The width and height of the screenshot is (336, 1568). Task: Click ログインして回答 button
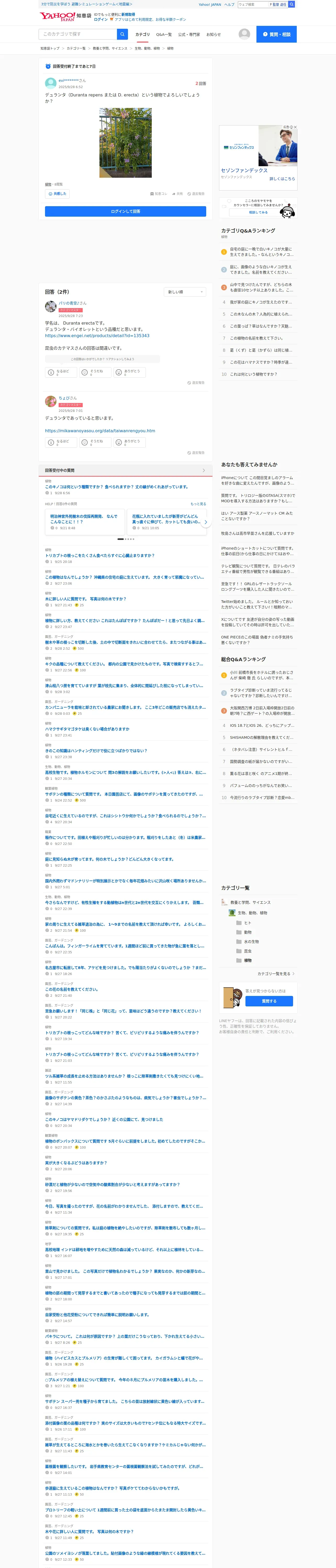coord(126,211)
